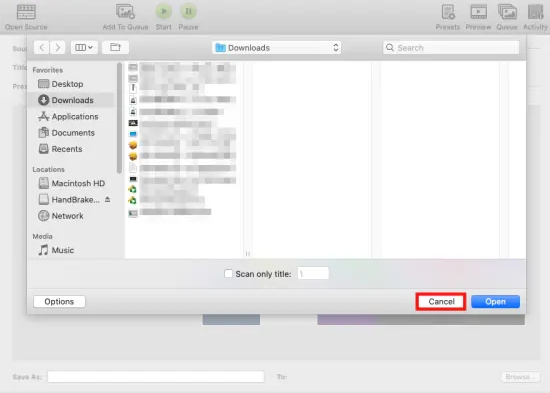
Task: Go forward with the right chevron
Action: click(x=58, y=47)
